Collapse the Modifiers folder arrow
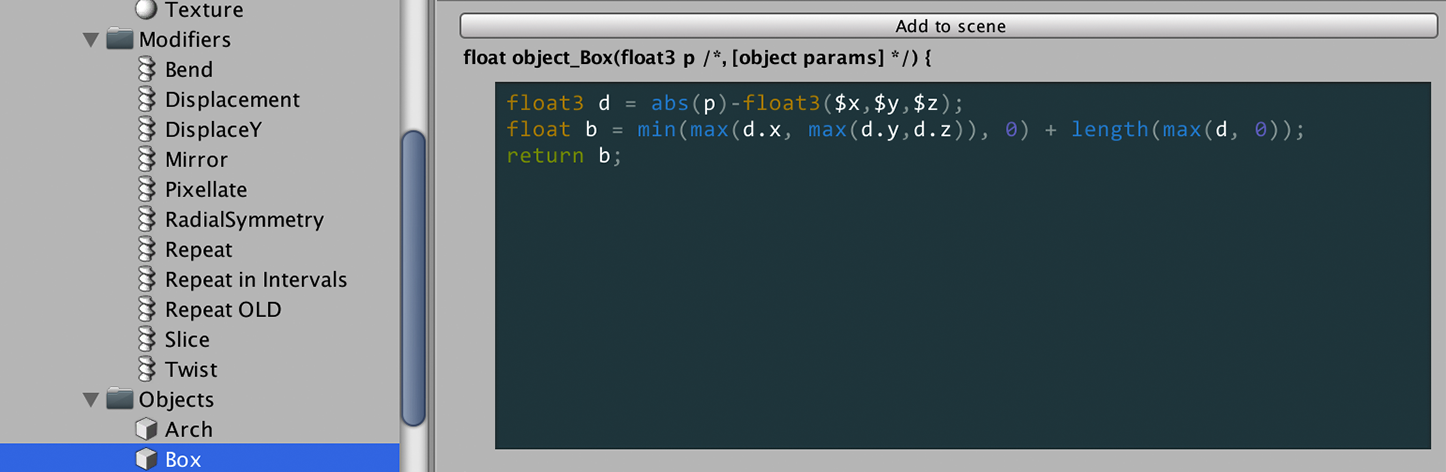Image resolution: width=1446 pixels, height=472 pixels. [91, 40]
